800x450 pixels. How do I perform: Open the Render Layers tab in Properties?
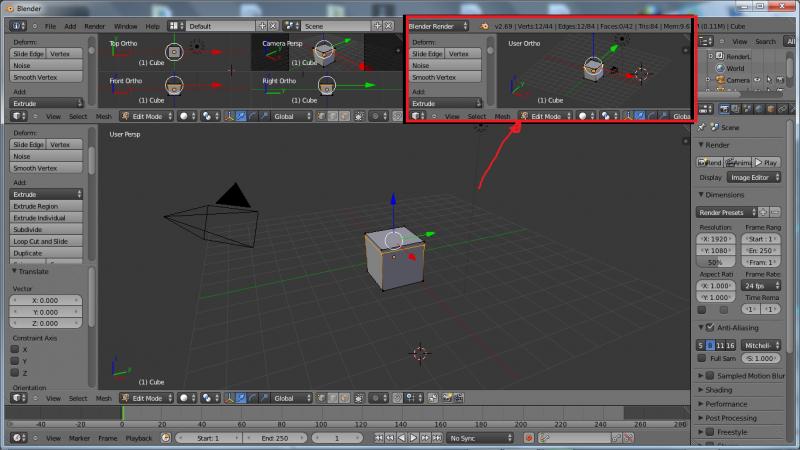pyautogui.click(x=735, y=109)
